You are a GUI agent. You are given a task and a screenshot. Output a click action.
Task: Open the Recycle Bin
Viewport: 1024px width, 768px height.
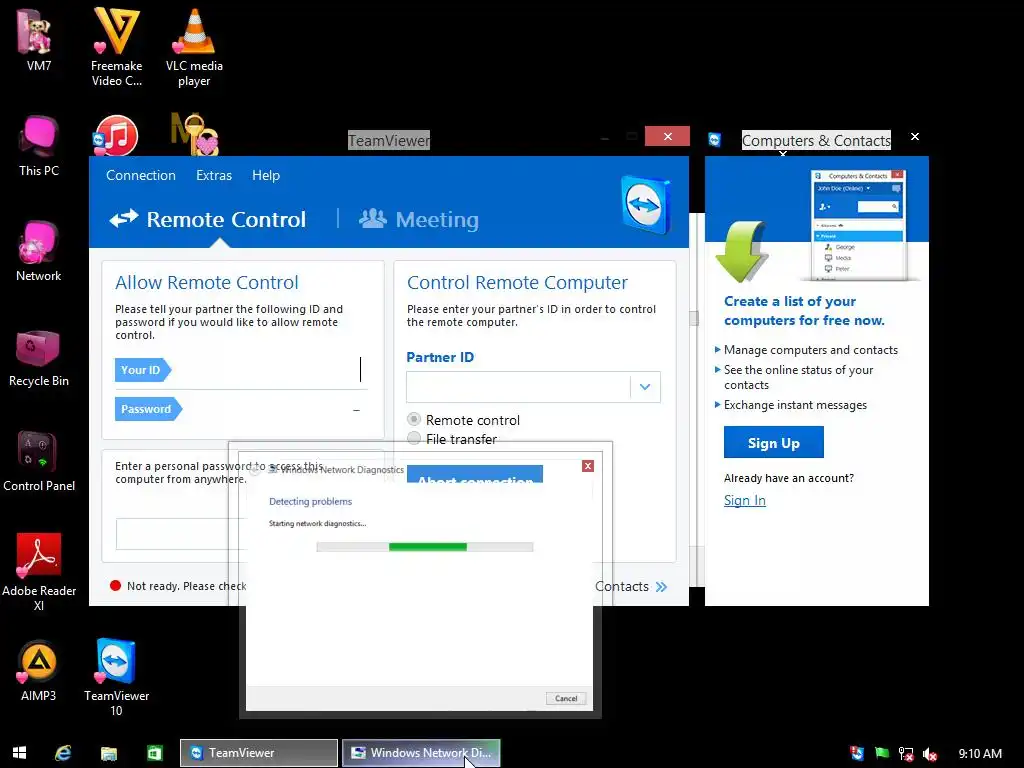pos(39,357)
